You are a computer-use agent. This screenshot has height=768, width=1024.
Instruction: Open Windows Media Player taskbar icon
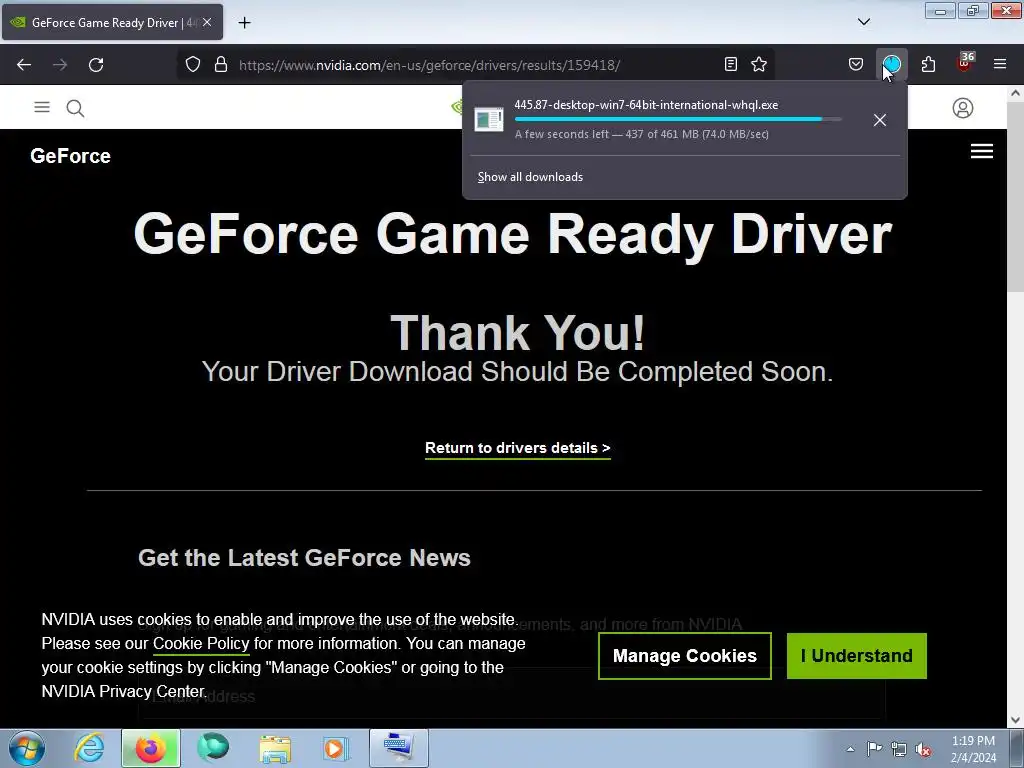pos(336,748)
